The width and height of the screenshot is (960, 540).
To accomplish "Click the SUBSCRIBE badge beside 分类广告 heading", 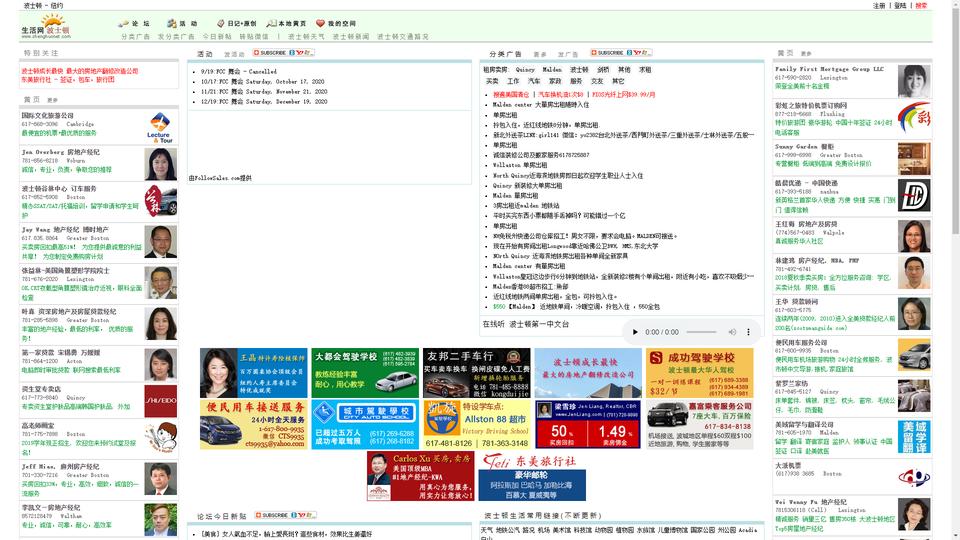I will point(621,53).
